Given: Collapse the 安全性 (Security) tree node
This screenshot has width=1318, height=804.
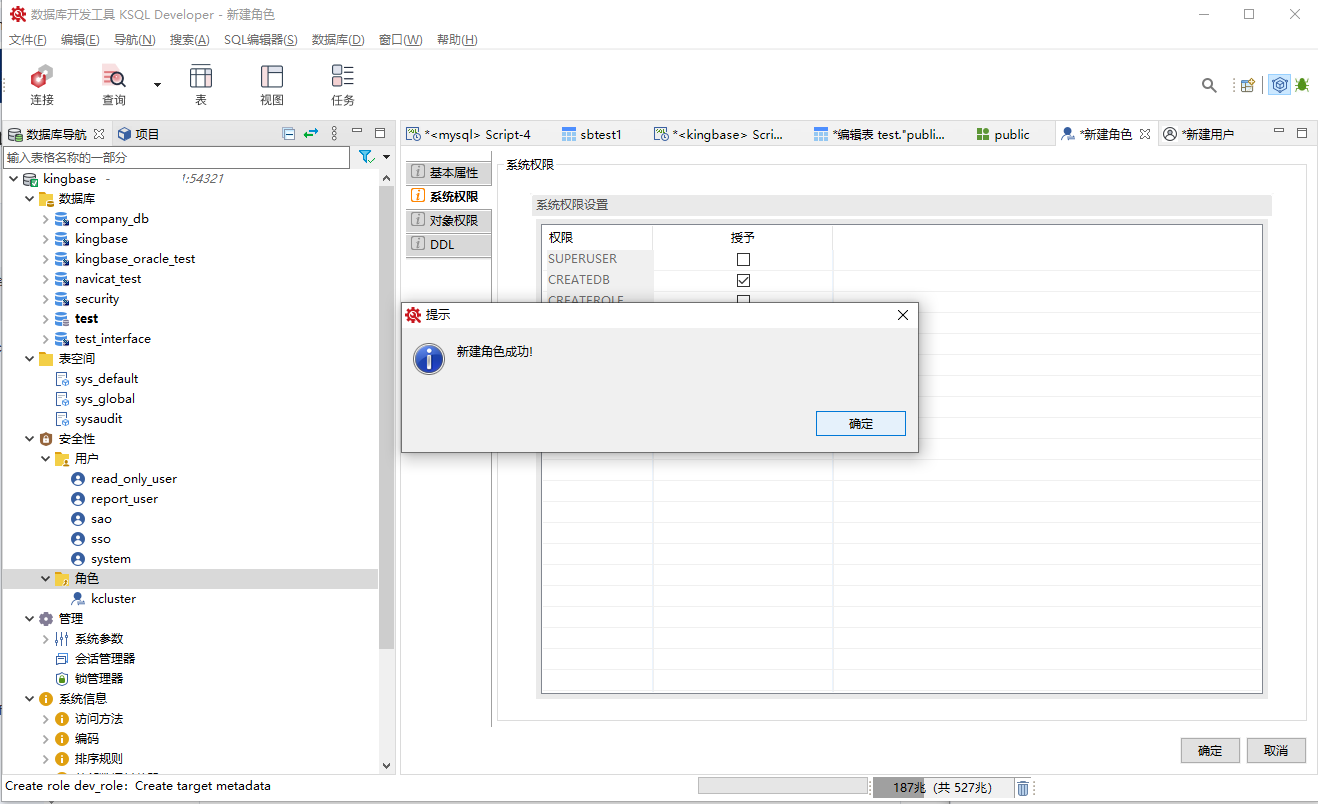Looking at the screenshot, I should pos(29,439).
